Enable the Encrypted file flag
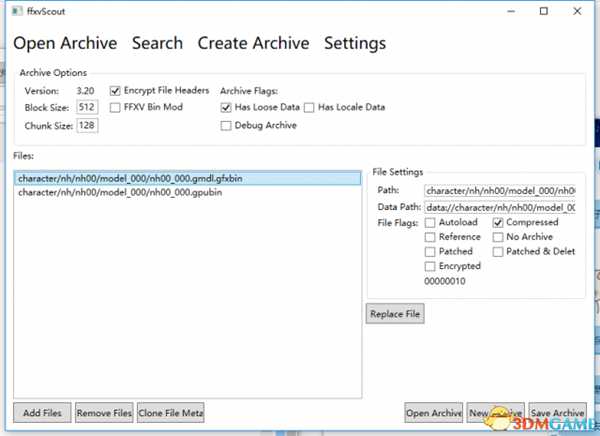The height and width of the screenshot is (436, 600). tap(431, 266)
